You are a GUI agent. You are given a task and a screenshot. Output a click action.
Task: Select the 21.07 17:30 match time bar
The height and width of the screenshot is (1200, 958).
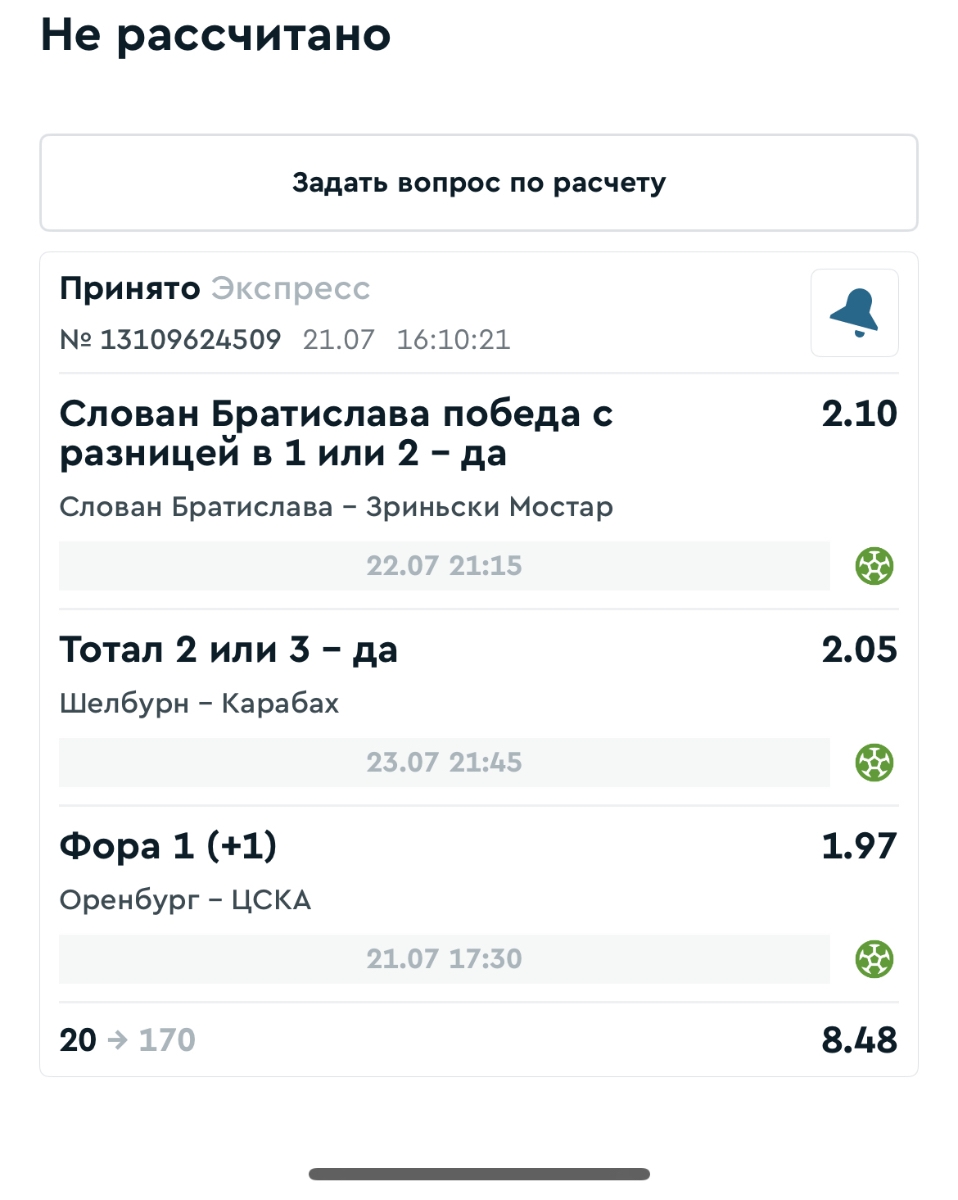[x=444, y=960]
